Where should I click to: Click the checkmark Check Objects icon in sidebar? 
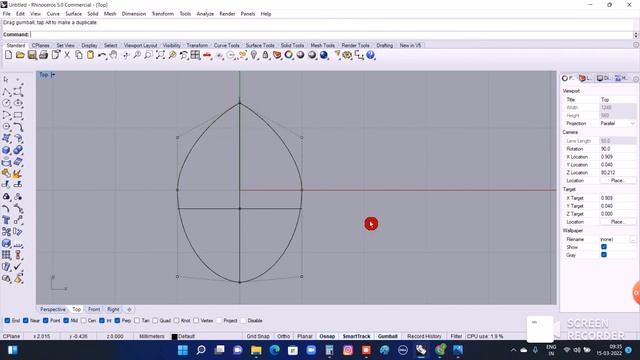coord(18,267)
